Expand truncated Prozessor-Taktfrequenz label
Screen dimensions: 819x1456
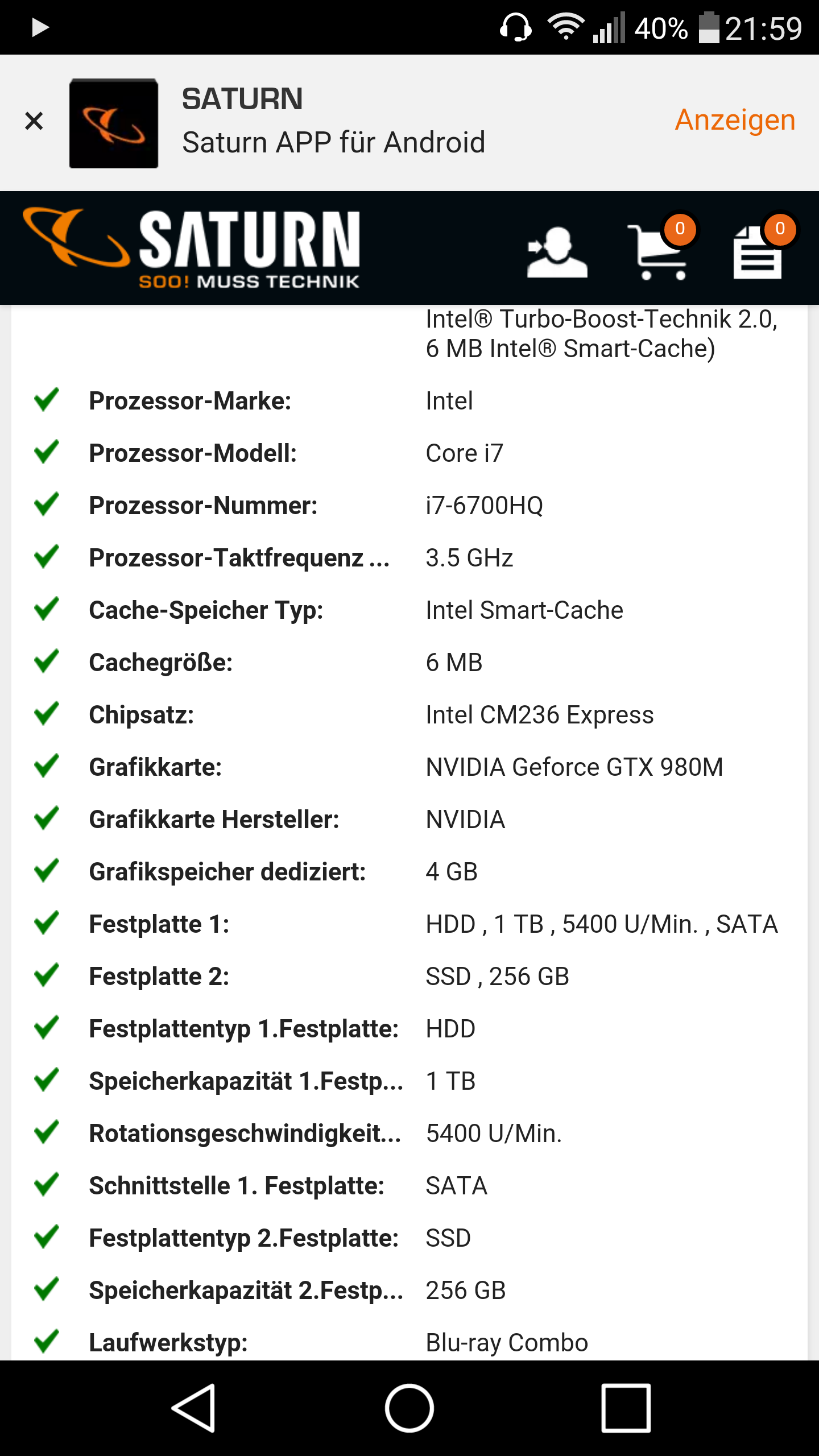coord(239,558)
